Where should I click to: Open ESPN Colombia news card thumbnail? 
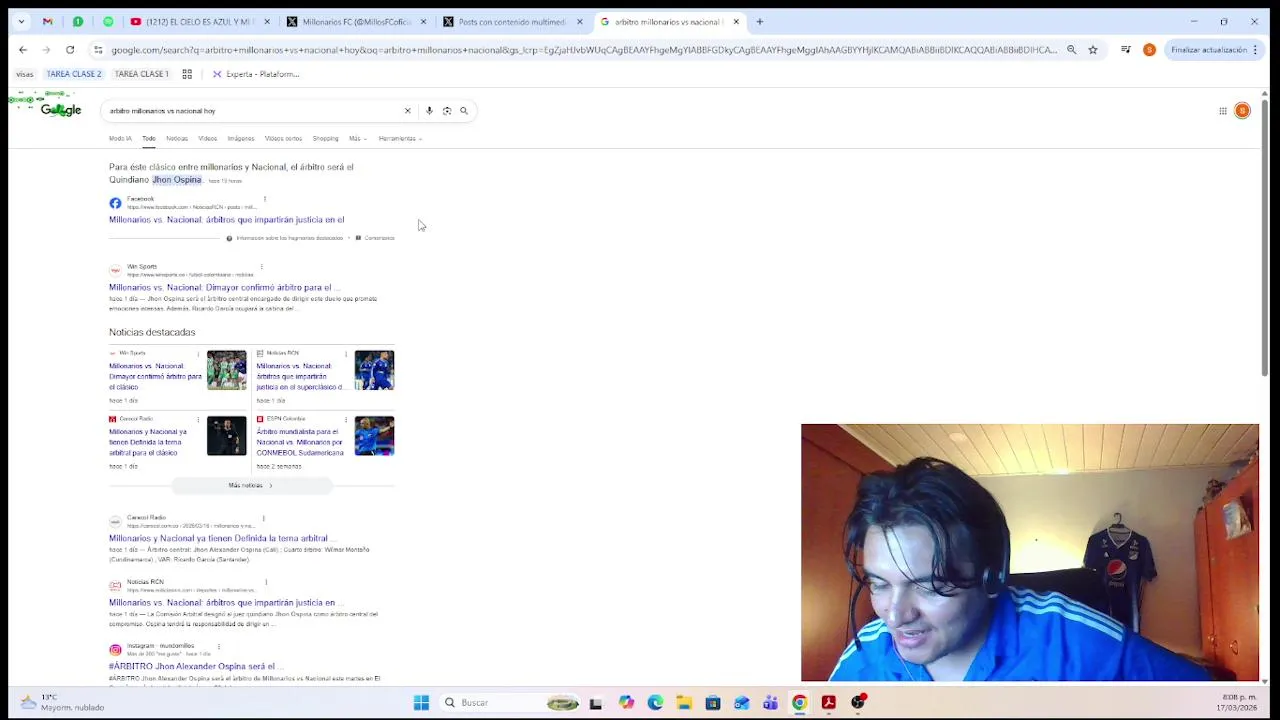(374, 436)
